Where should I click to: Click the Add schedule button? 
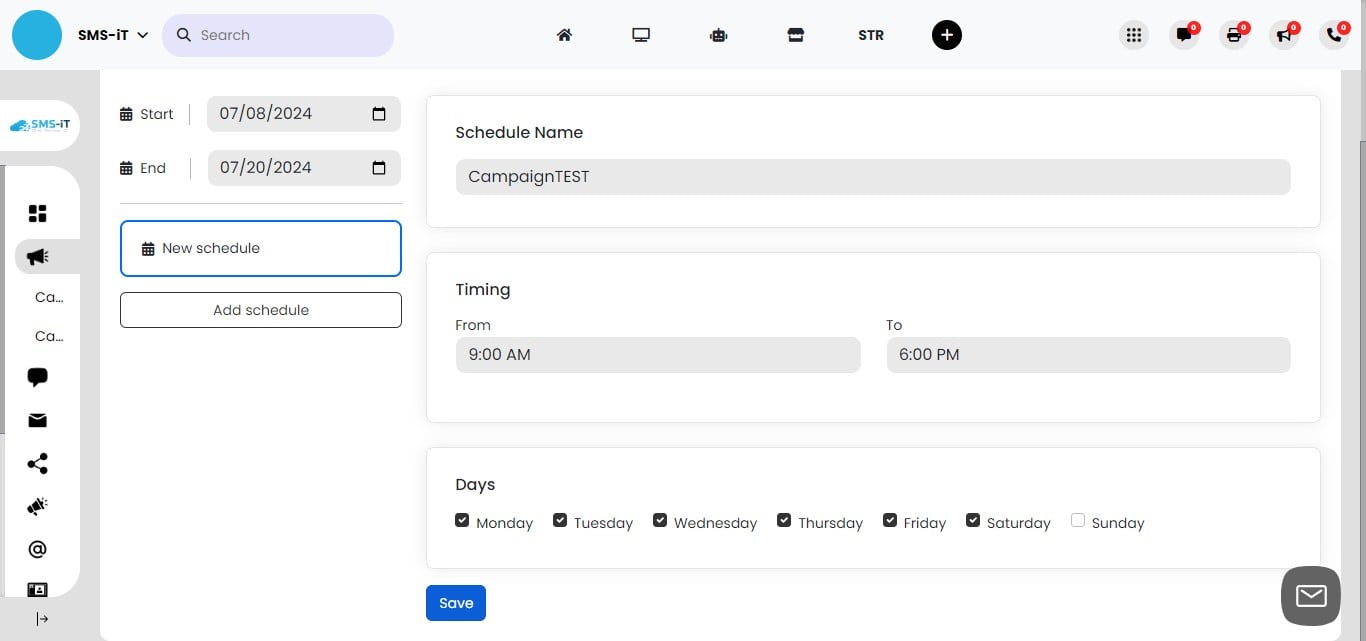260,310
